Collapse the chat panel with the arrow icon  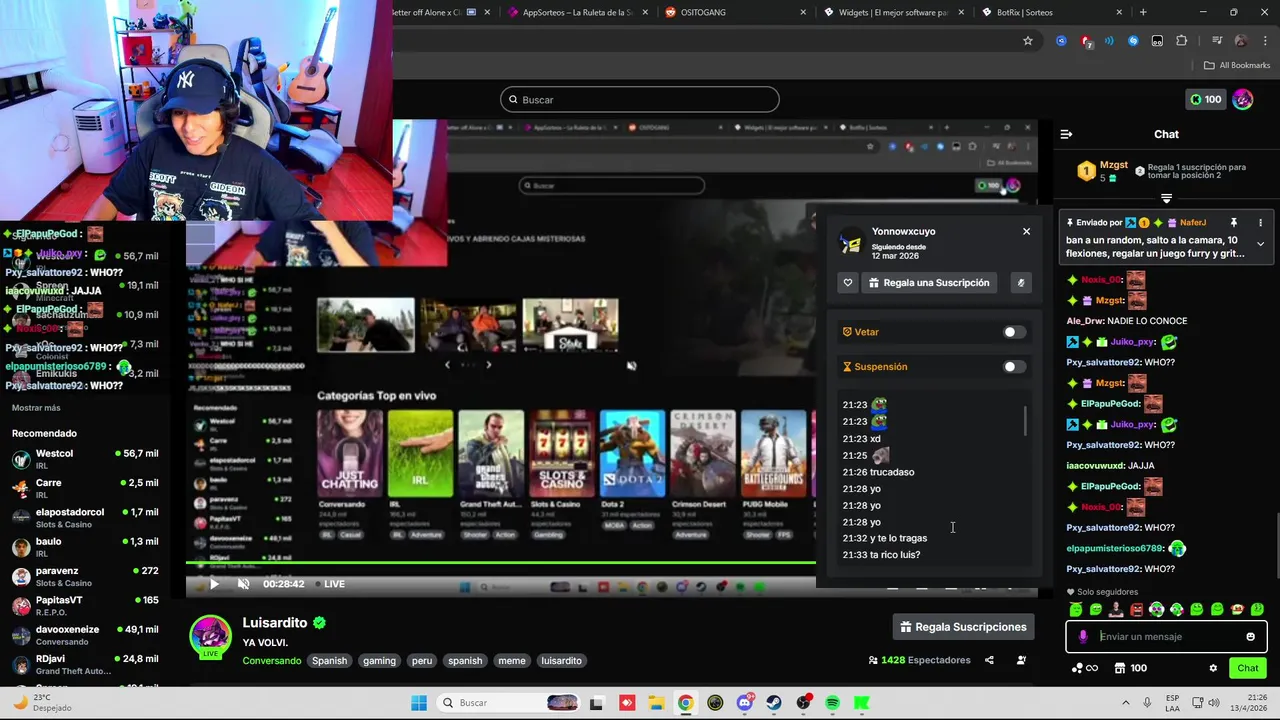[x=1066, y=134]
